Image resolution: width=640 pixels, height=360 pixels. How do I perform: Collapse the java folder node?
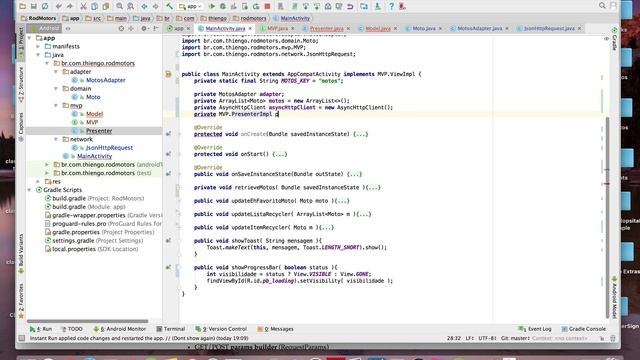(x=38, y=55)
